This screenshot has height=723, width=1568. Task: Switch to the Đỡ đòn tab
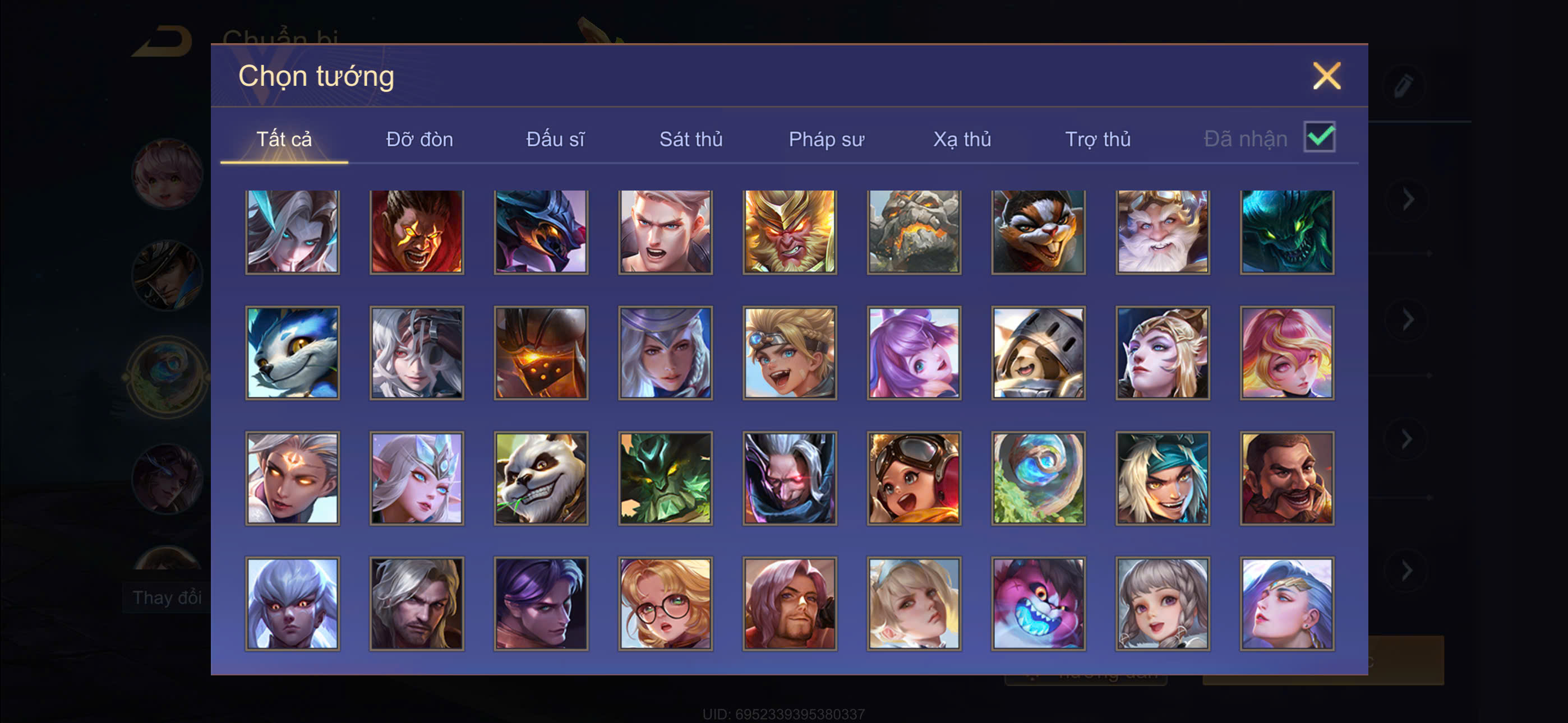pos(419,140)
